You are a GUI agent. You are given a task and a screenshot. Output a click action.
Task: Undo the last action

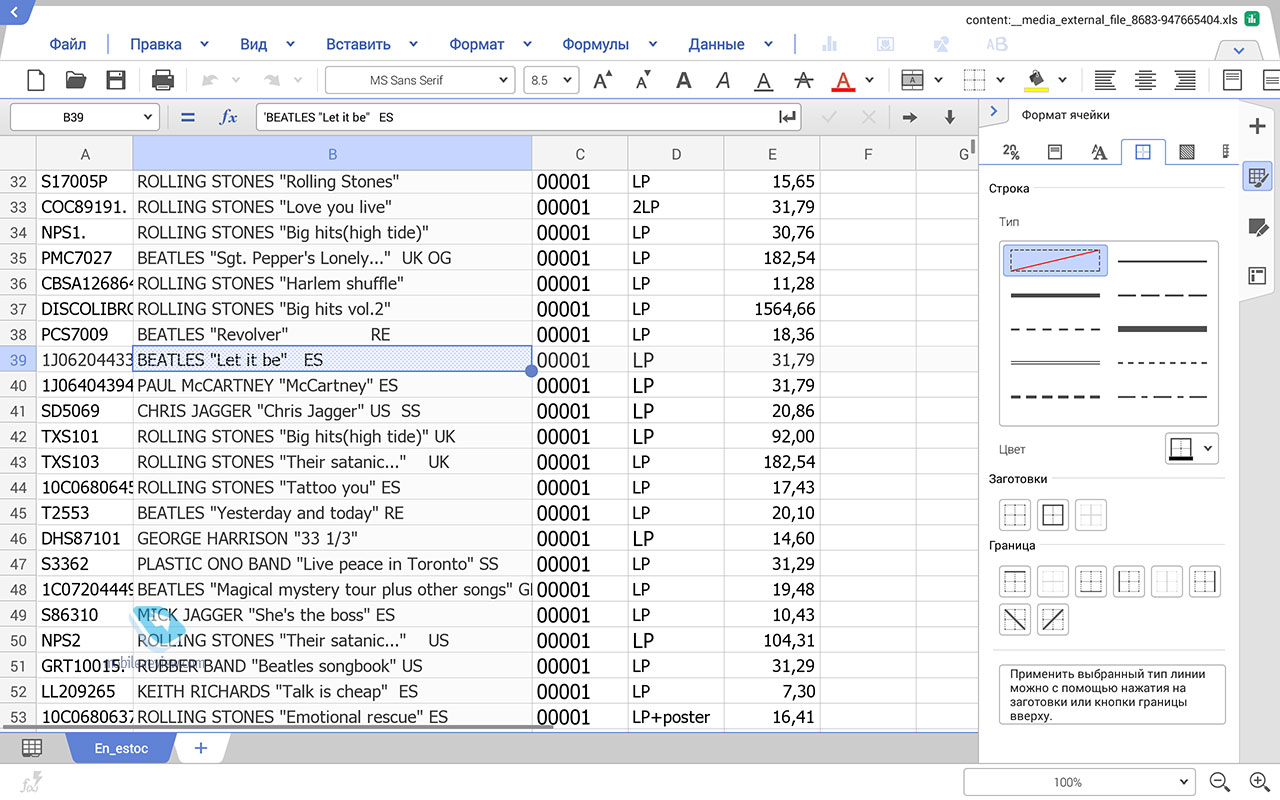(x=210, y=80)
